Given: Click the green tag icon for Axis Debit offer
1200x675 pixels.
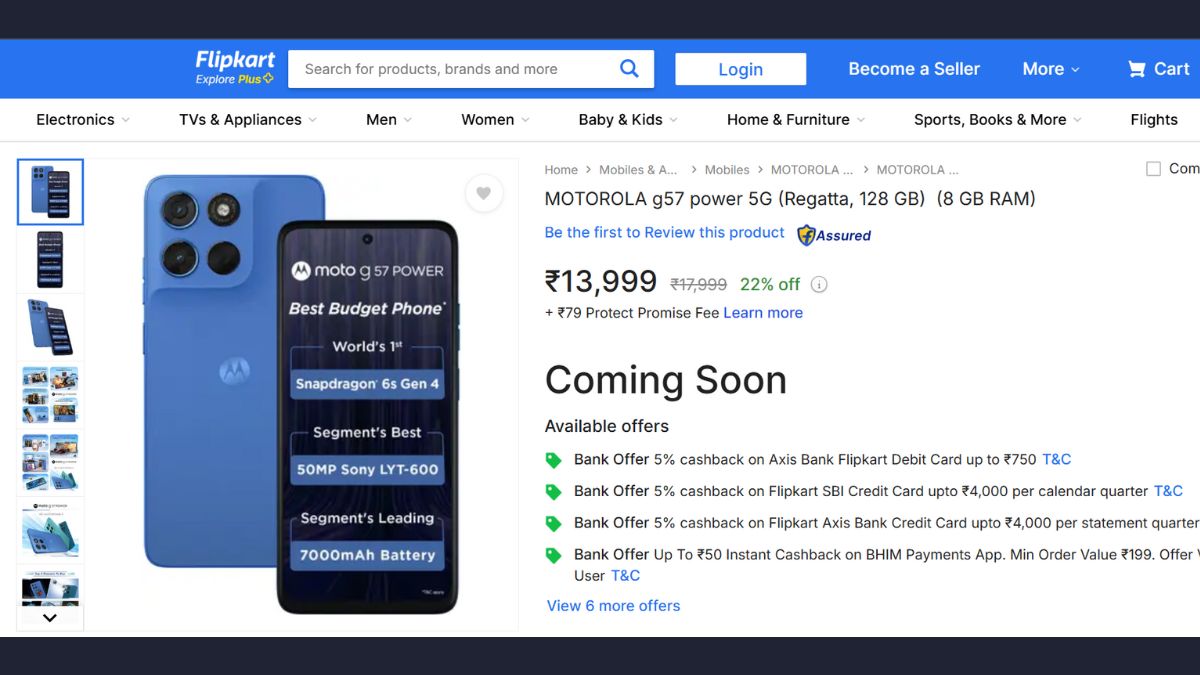Looking at the screenshot, I should (553, 460).
